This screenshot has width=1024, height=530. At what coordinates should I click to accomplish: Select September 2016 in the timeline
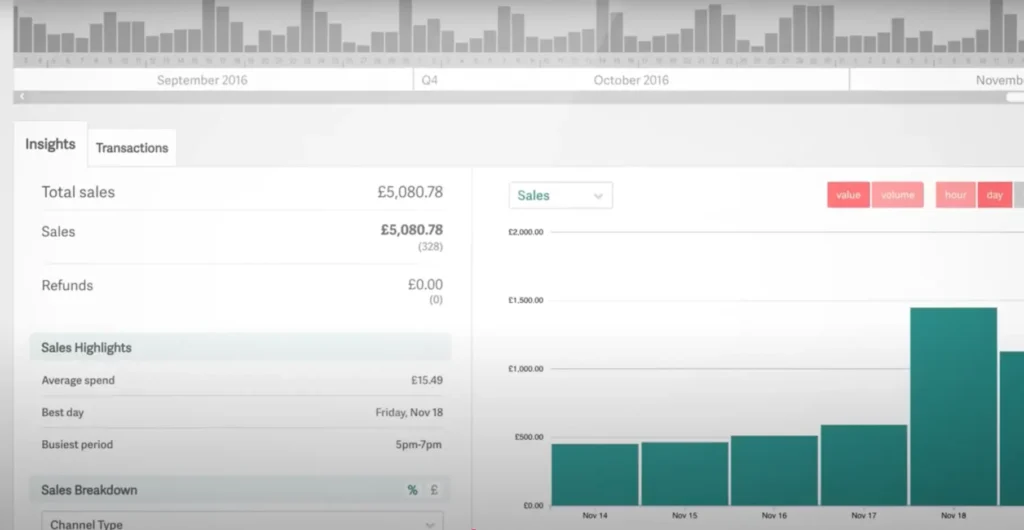point(202,80)
